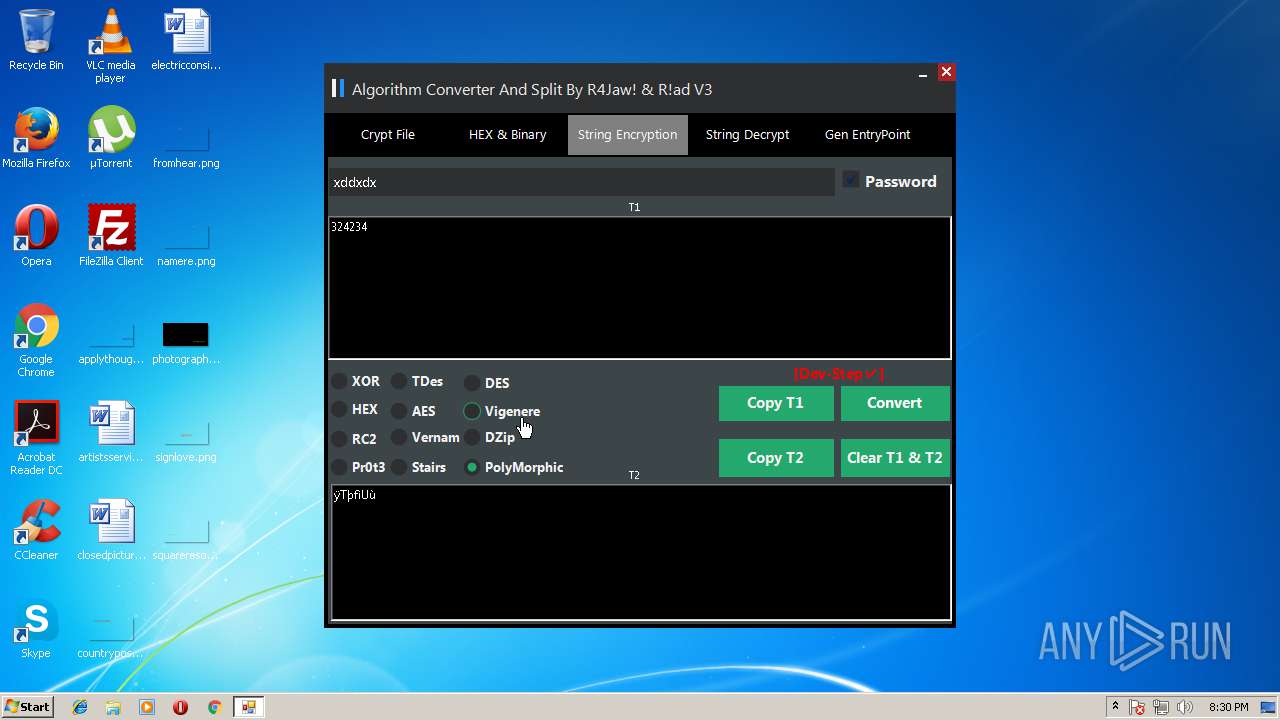The width and height of the screenshot is (1280, 720).
Task: Open Acrobat Reader DC shortcut
Action: click(36, 438)
